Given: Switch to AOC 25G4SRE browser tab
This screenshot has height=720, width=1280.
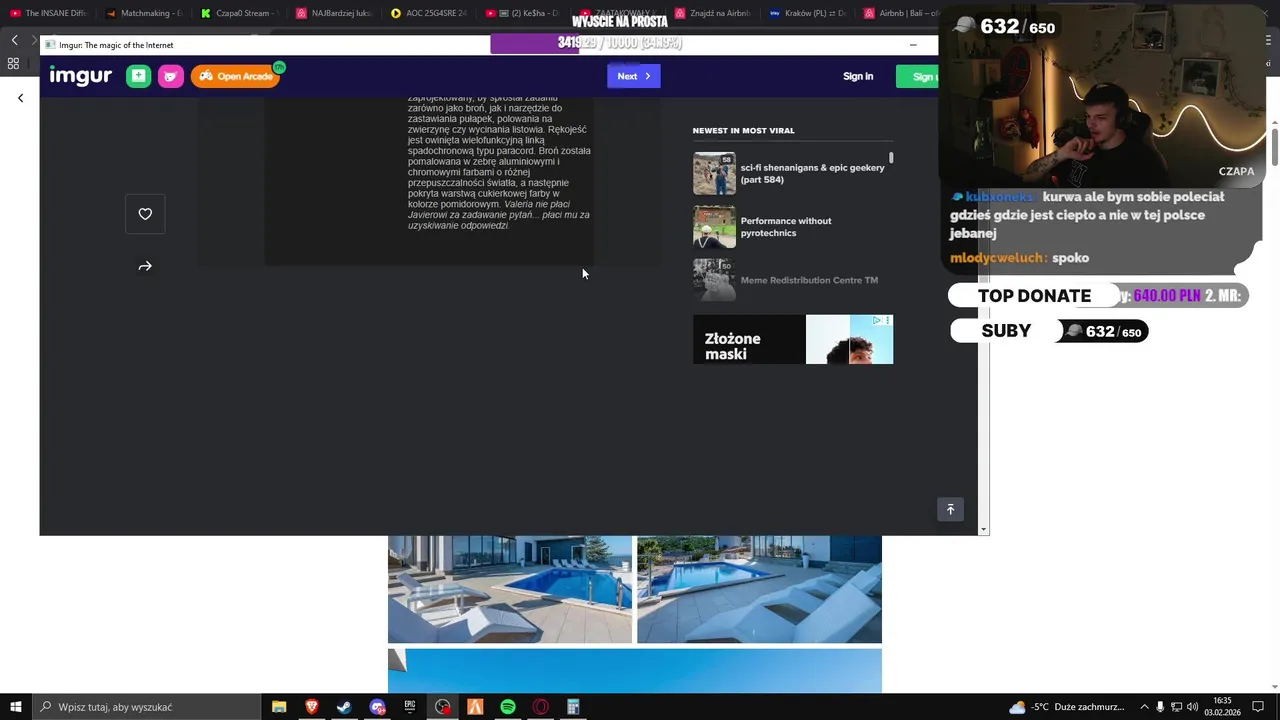Looking at the screenshot, I should pyautogui.click(x=428, y=13).
